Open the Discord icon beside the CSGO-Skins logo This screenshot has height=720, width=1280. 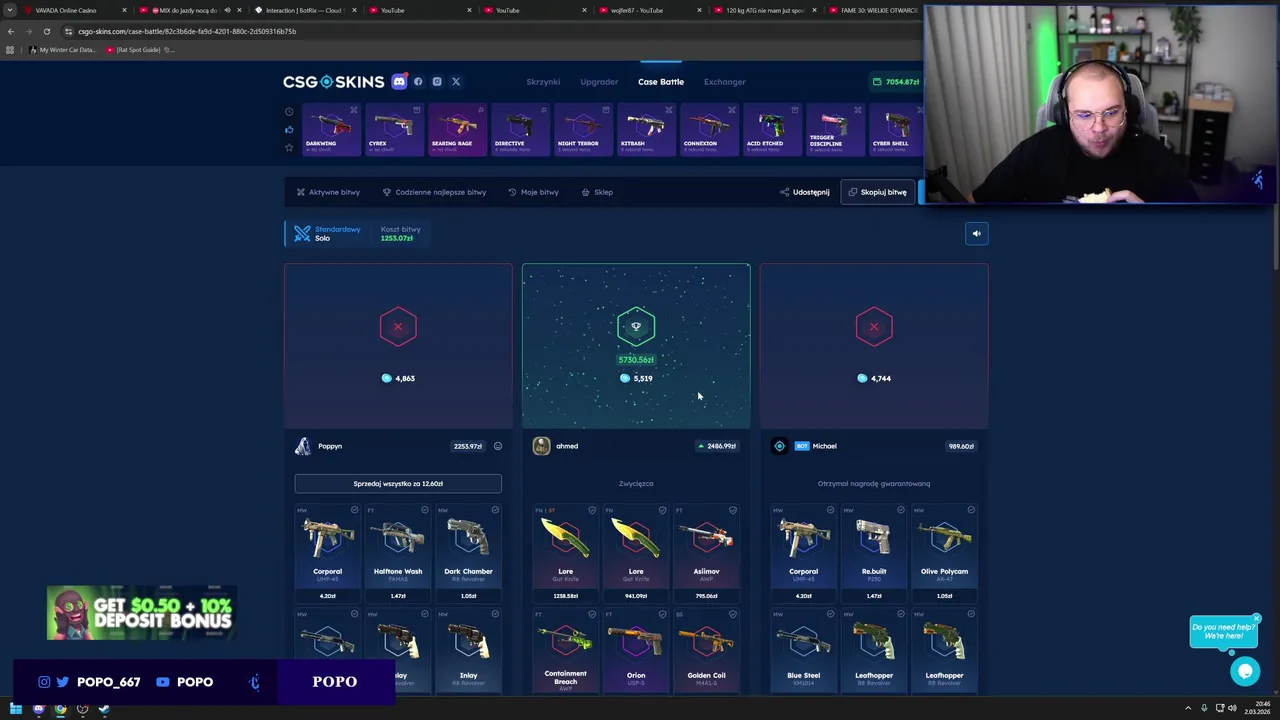point(399,82)
